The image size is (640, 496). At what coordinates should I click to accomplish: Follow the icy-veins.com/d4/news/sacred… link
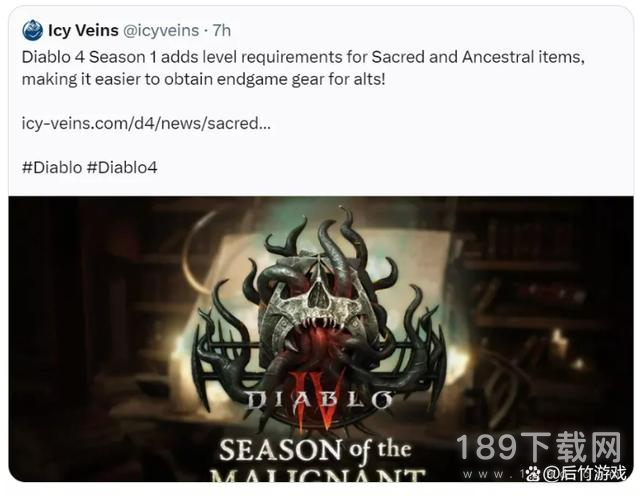pyautogui.click(x=146, y=123)
